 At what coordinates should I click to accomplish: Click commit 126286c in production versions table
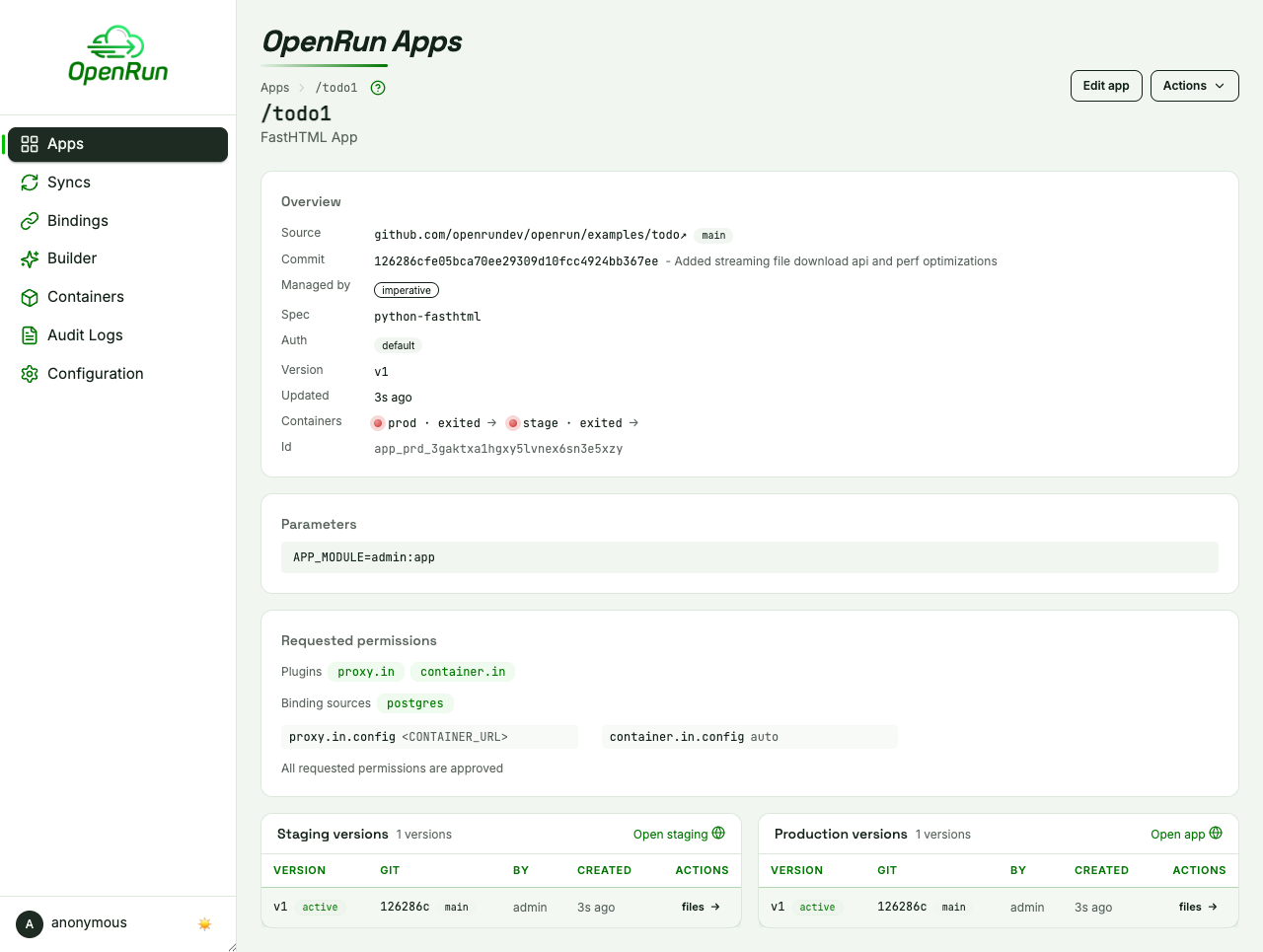(x=902, y=907)
